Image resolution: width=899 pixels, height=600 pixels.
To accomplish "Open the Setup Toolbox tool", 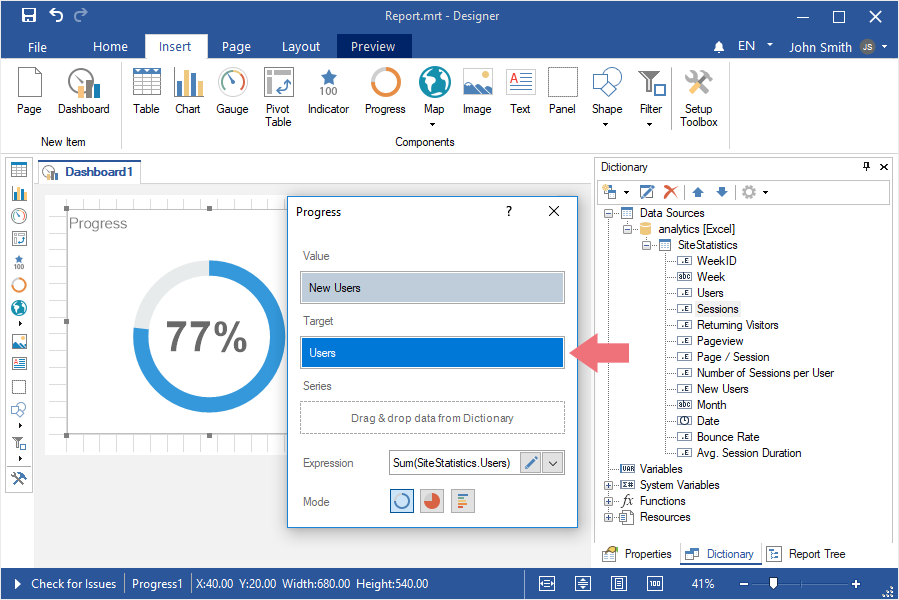I will point(699,97).
